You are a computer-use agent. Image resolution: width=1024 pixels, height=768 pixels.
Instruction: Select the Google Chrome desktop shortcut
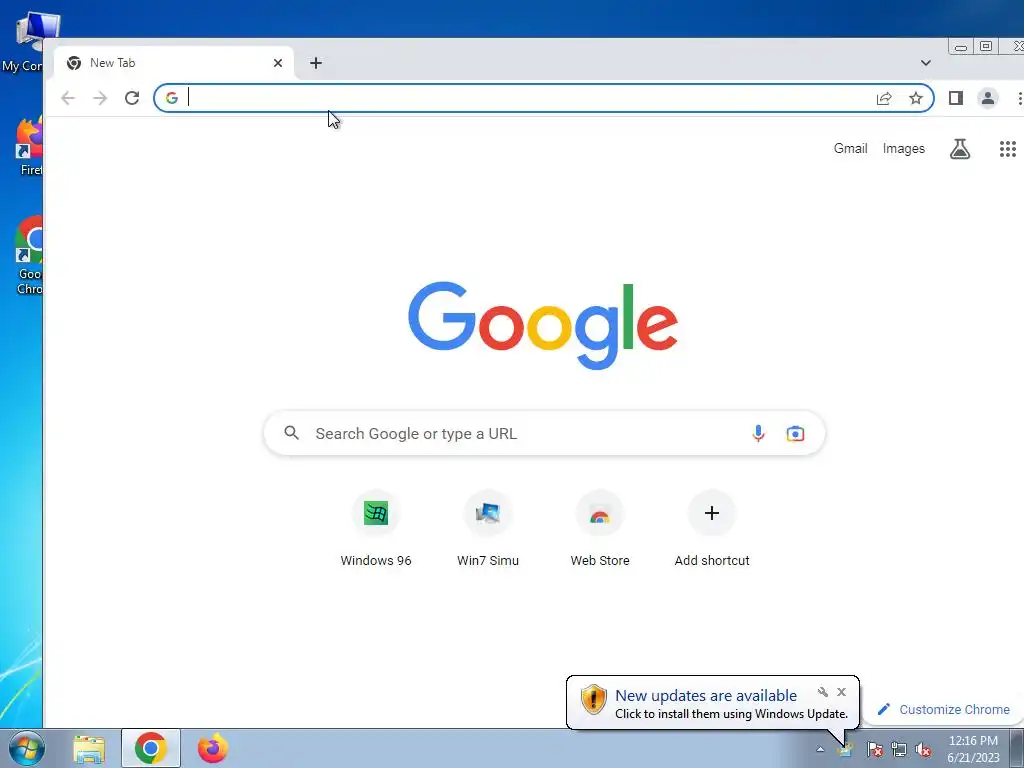tap(29, 255)
